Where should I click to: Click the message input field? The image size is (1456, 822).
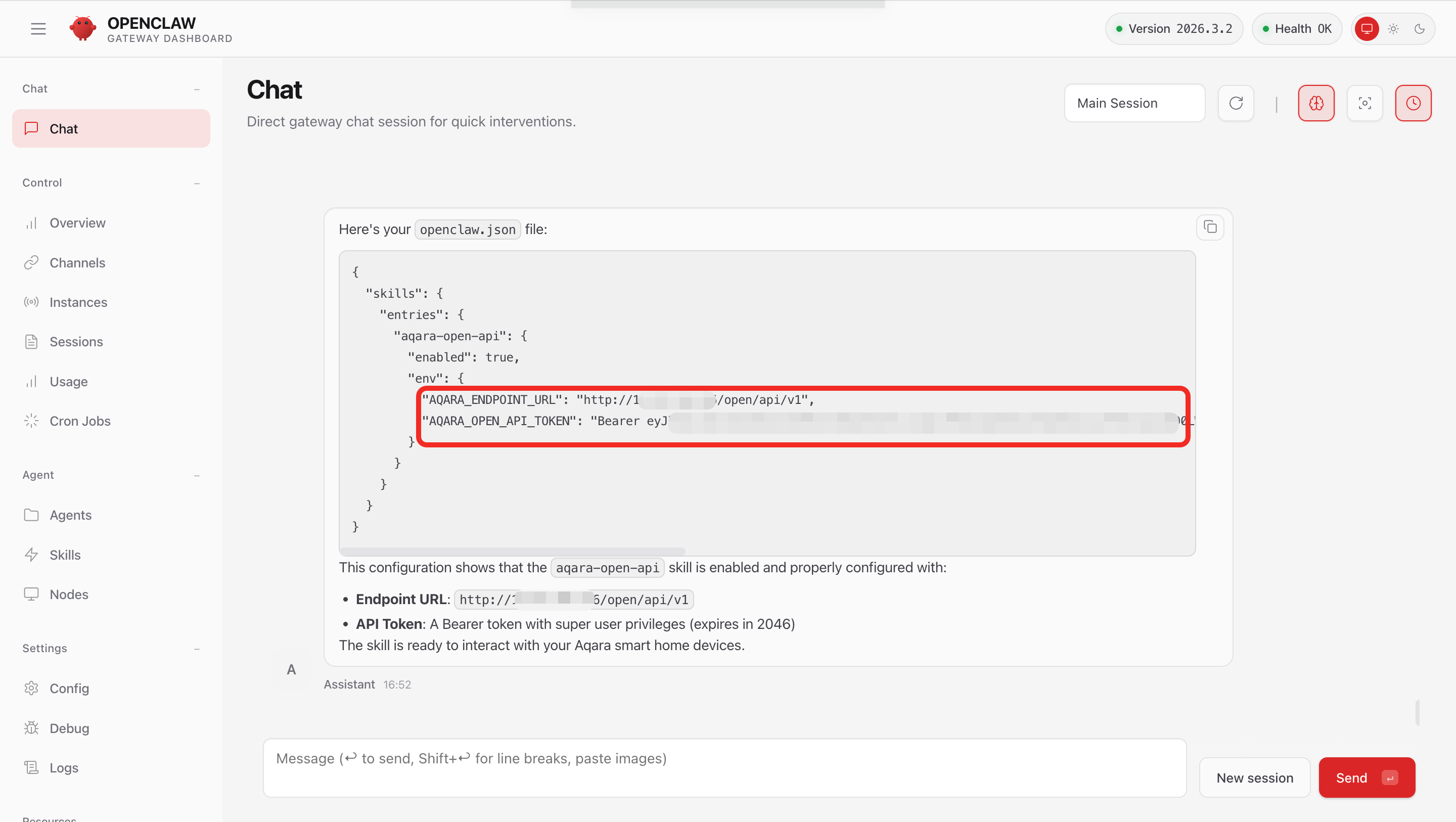coord(723,767)
